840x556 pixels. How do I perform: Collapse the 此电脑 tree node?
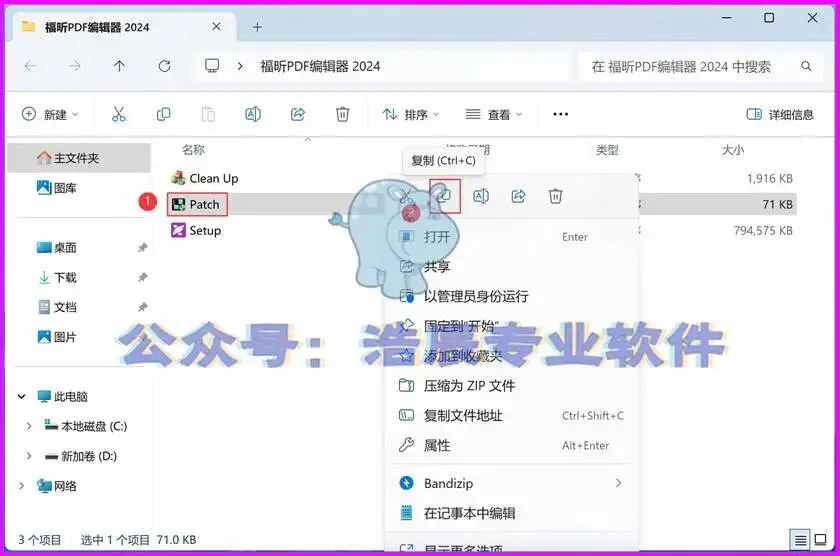pyautogui.click(x=21, y=396)
